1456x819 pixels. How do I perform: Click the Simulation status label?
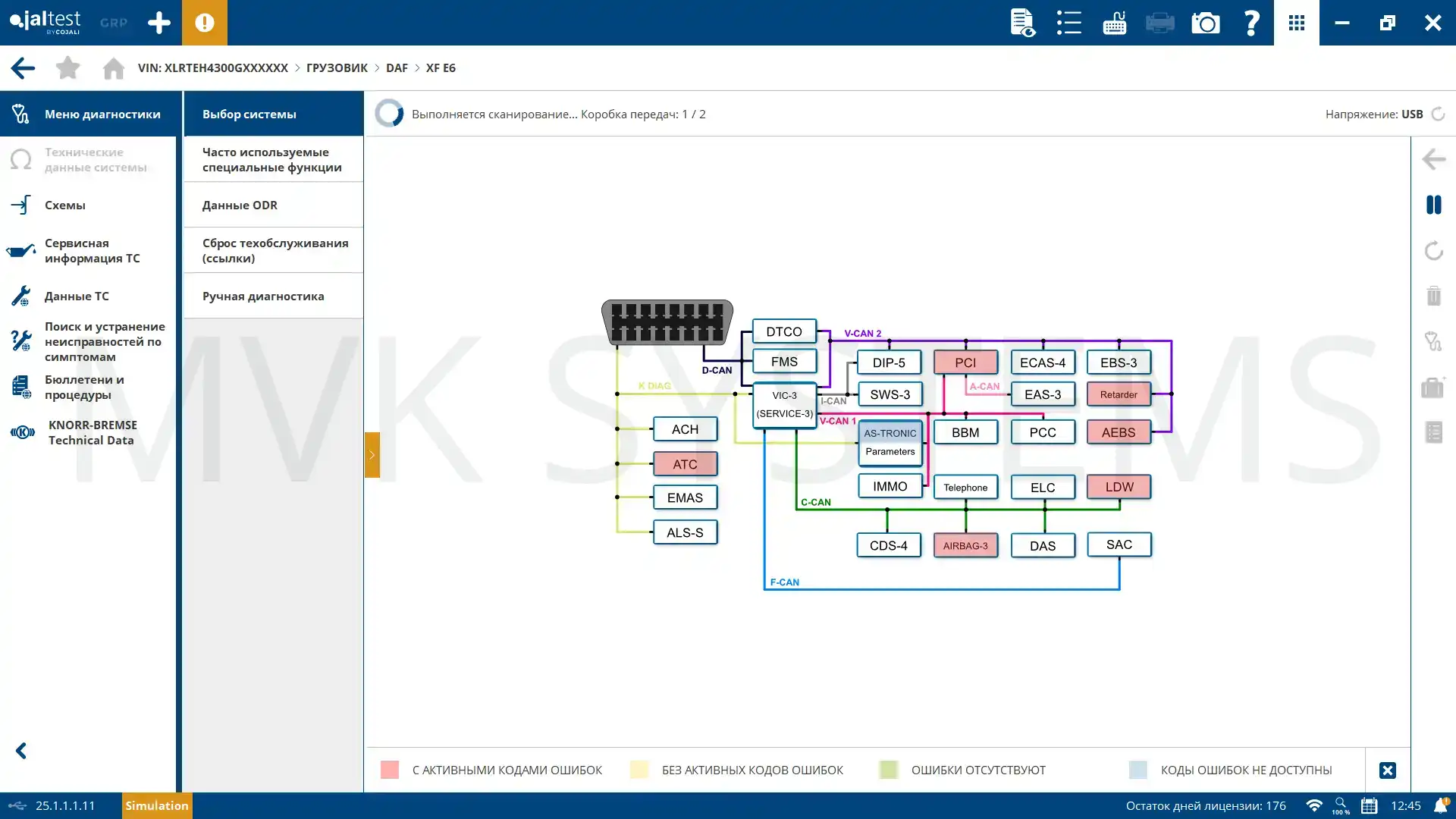[157, 805]
